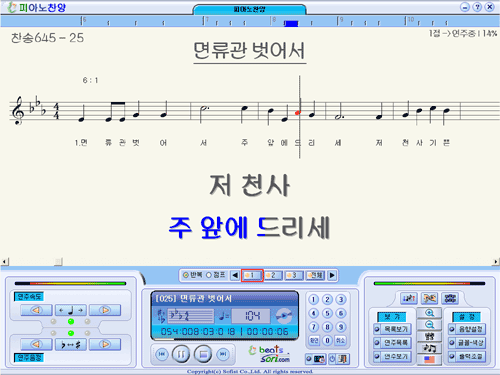Click measure 7 on the top ruler
500x375 pixels.
[x=207, y=20]
